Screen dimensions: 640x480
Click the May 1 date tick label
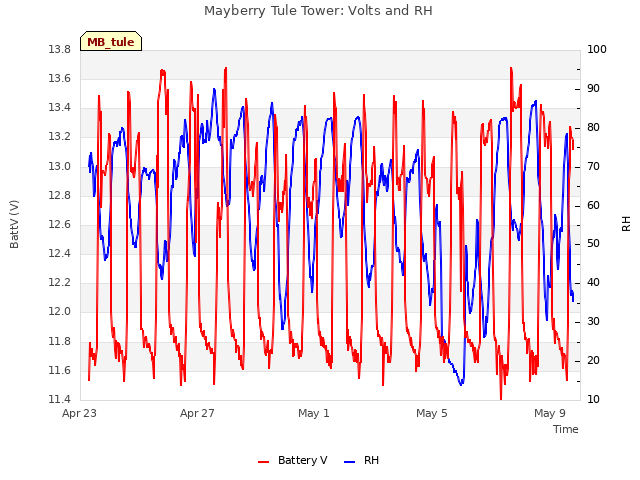pyautogui.click(x=313, y=413)
